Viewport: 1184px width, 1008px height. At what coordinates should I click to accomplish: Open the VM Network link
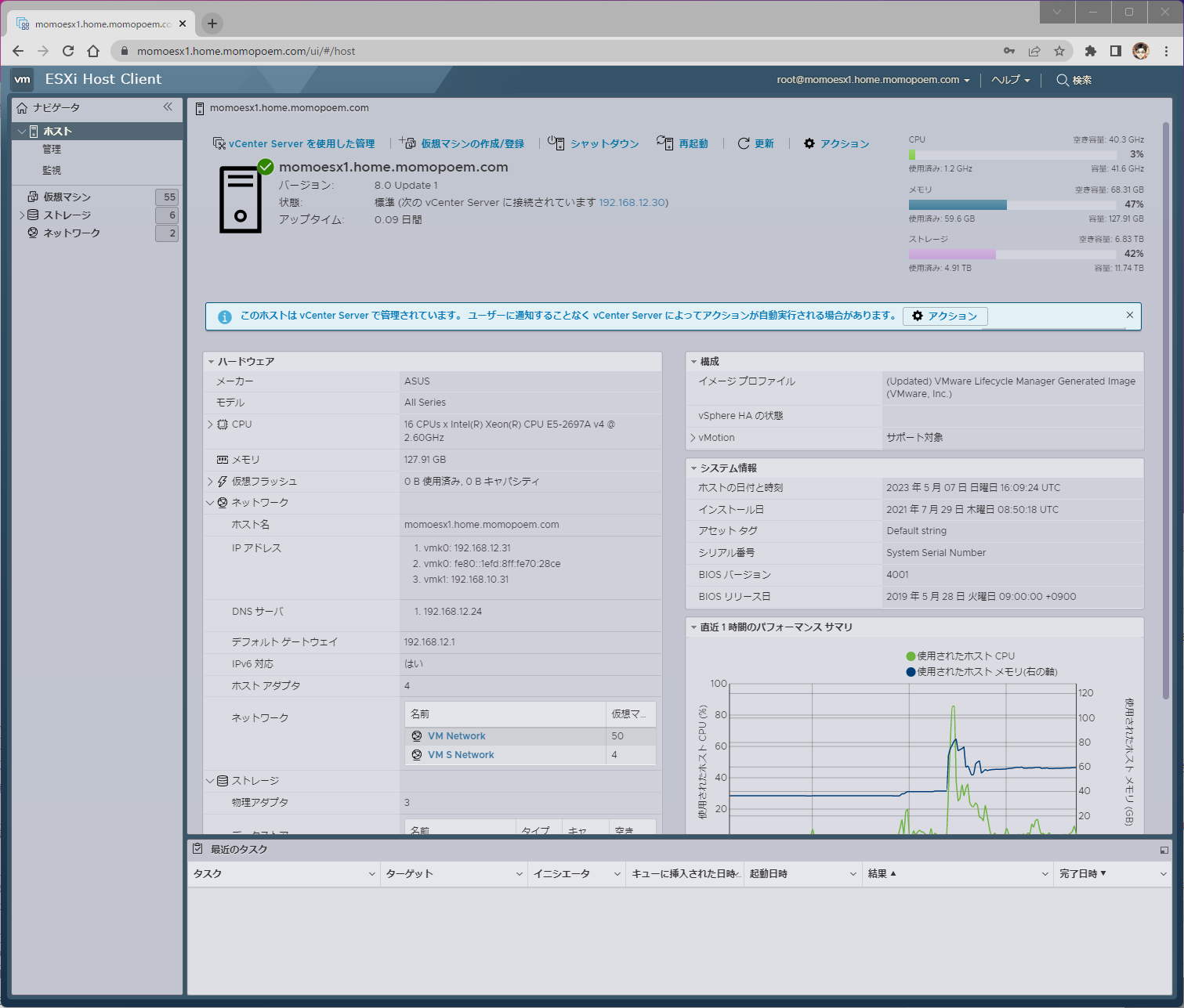tap(457, 736)
